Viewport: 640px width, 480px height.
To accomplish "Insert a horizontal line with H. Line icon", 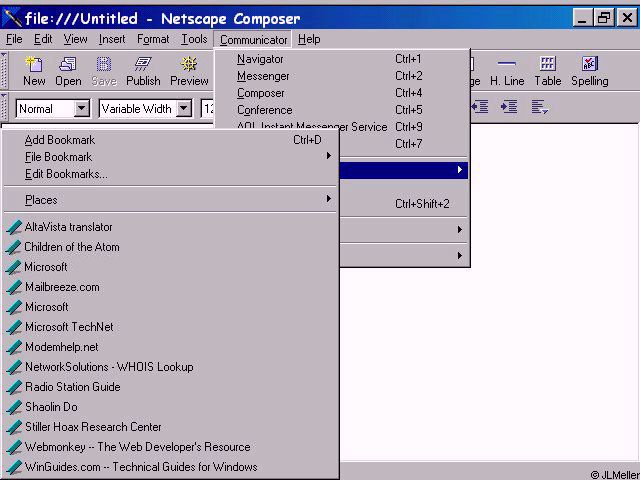I will tap(507, 64).
